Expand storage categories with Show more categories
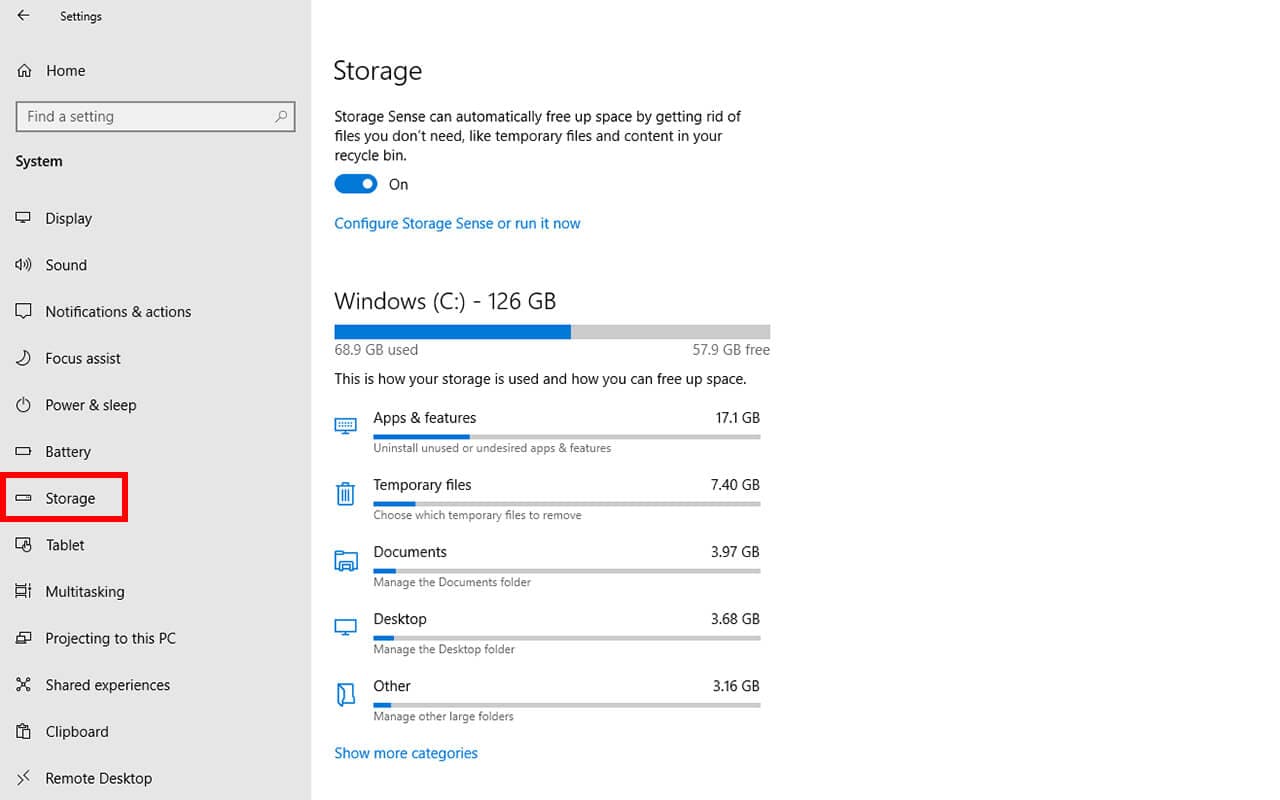This screenshot has width=1280, height=800. [x=406, y=753]
